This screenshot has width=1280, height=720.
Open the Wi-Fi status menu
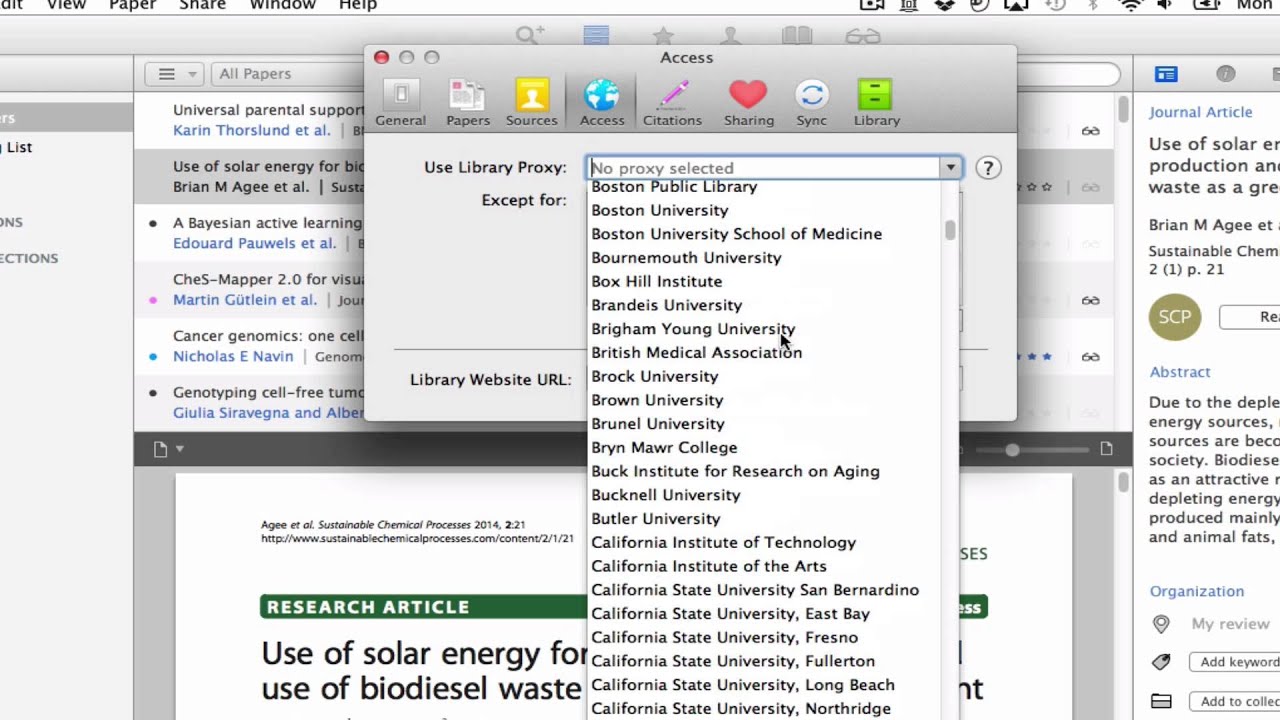[x=1131, y=6]
